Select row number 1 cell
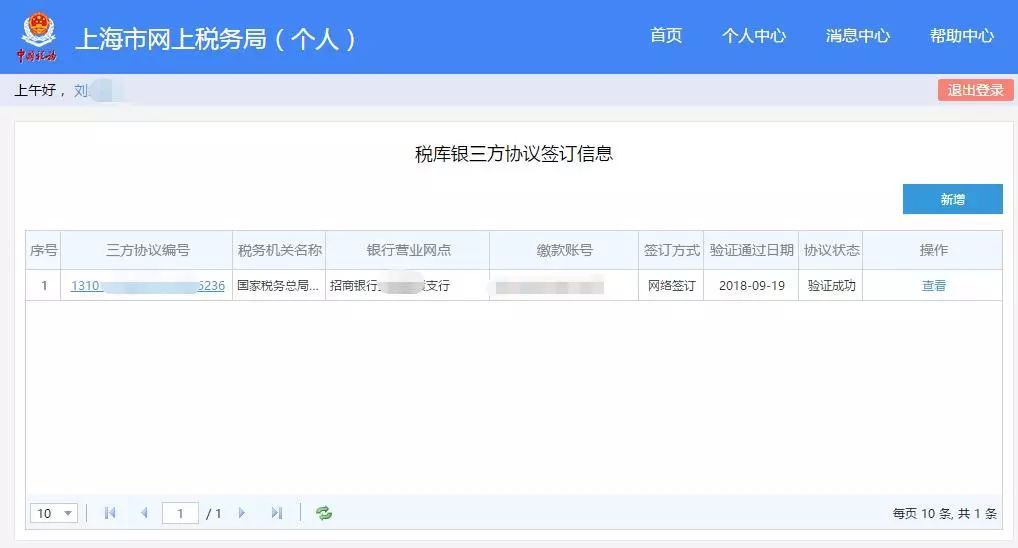1018x548 pixels. 43,286
